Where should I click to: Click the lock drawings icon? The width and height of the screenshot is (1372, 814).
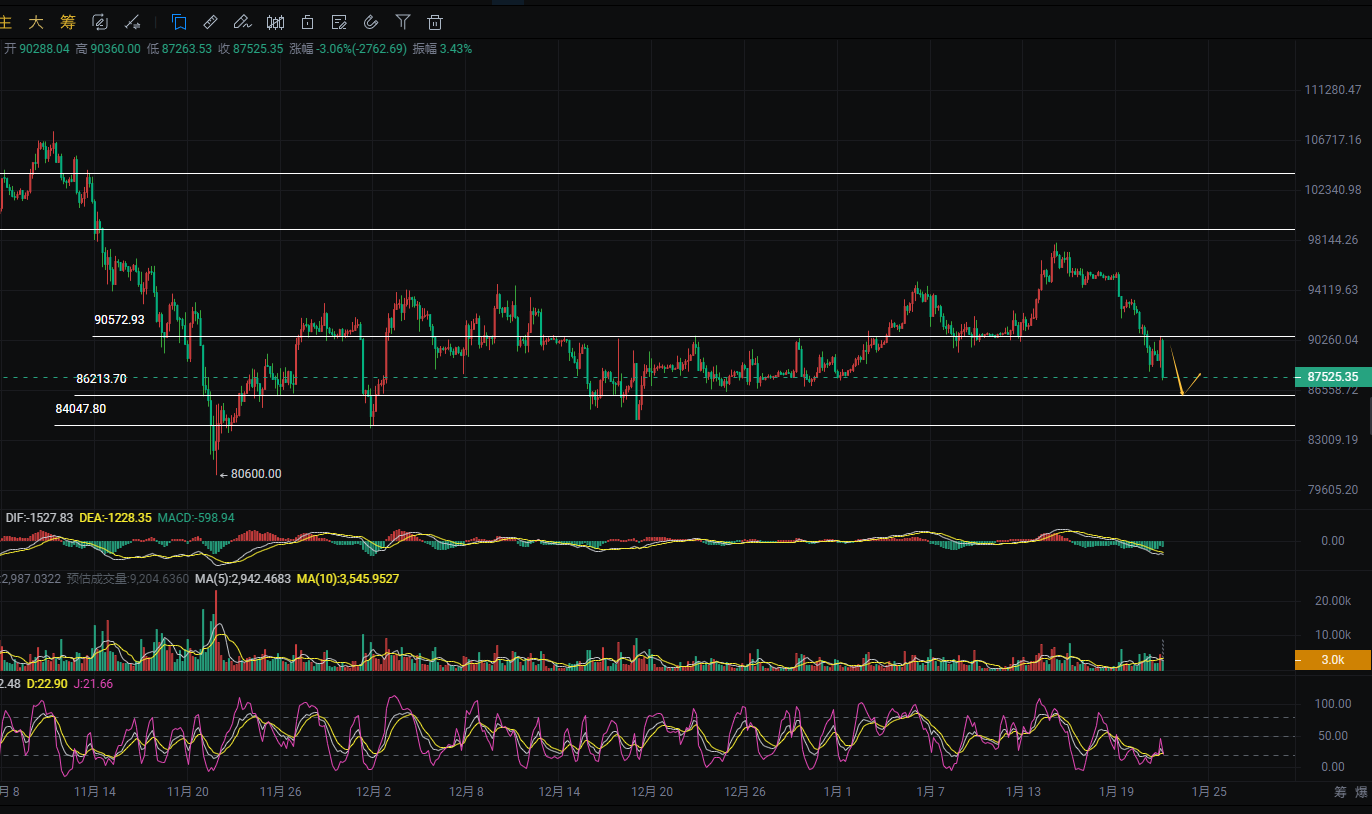308,21
